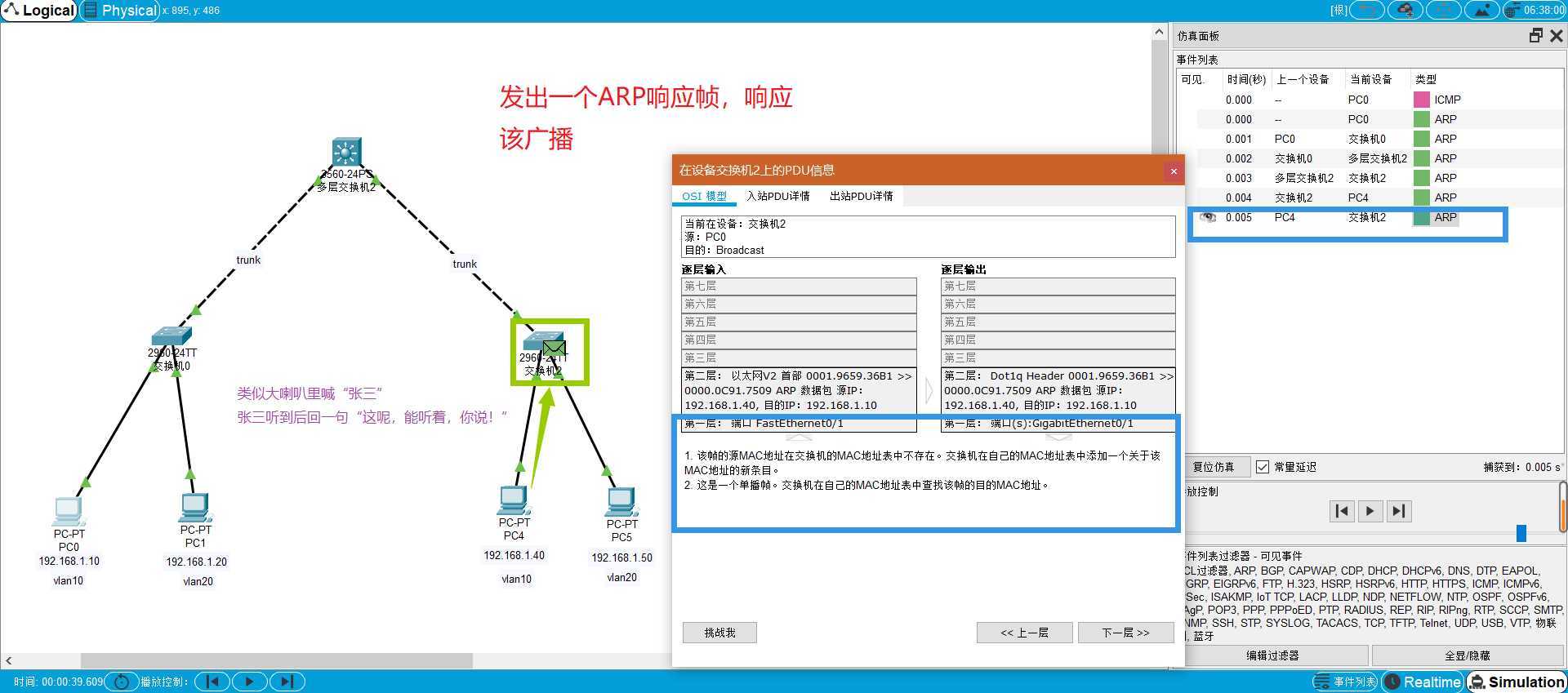Click the 时间(秒) column header

pos(1245,79)
